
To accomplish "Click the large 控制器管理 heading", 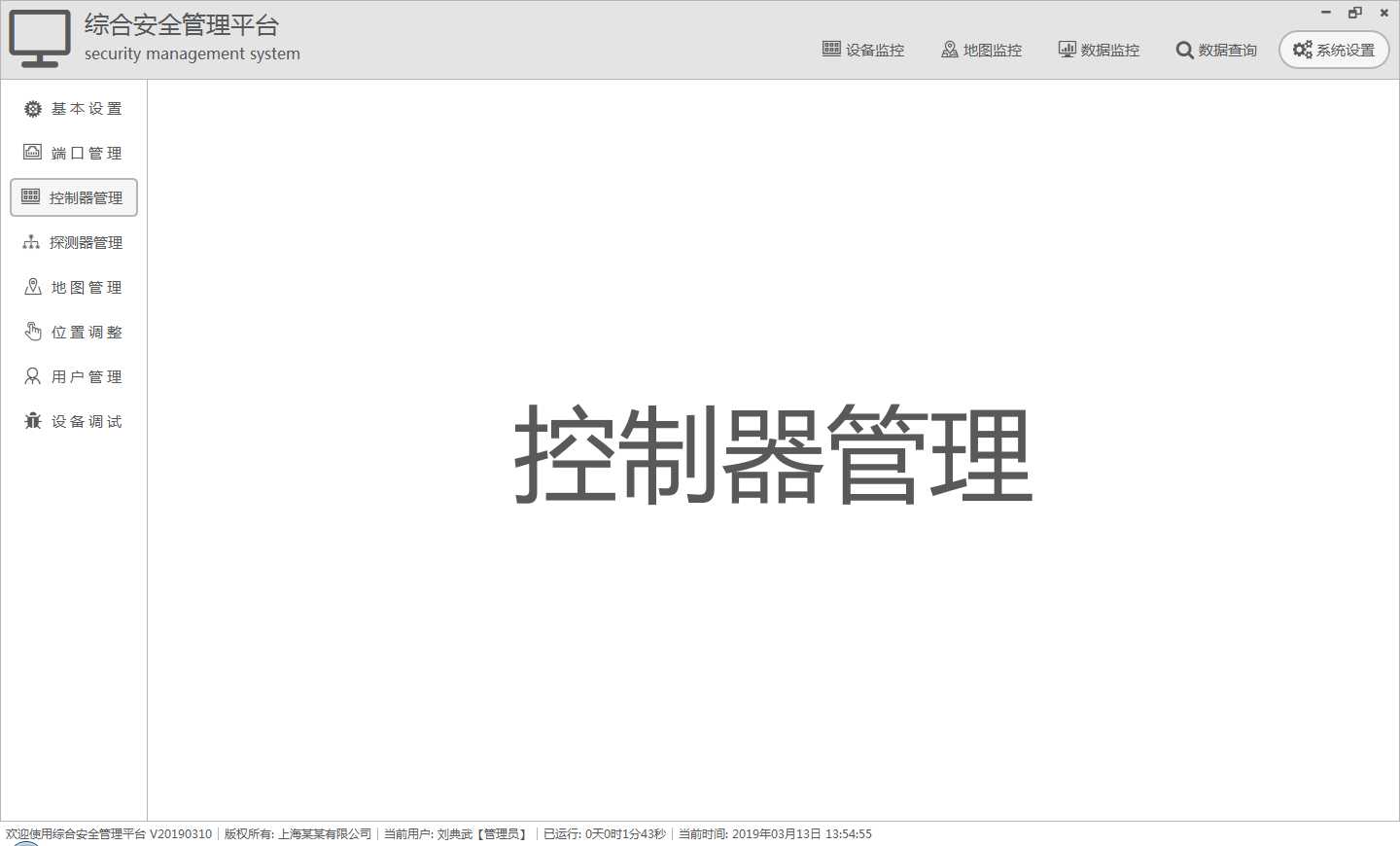I will [x=773, y=454].
